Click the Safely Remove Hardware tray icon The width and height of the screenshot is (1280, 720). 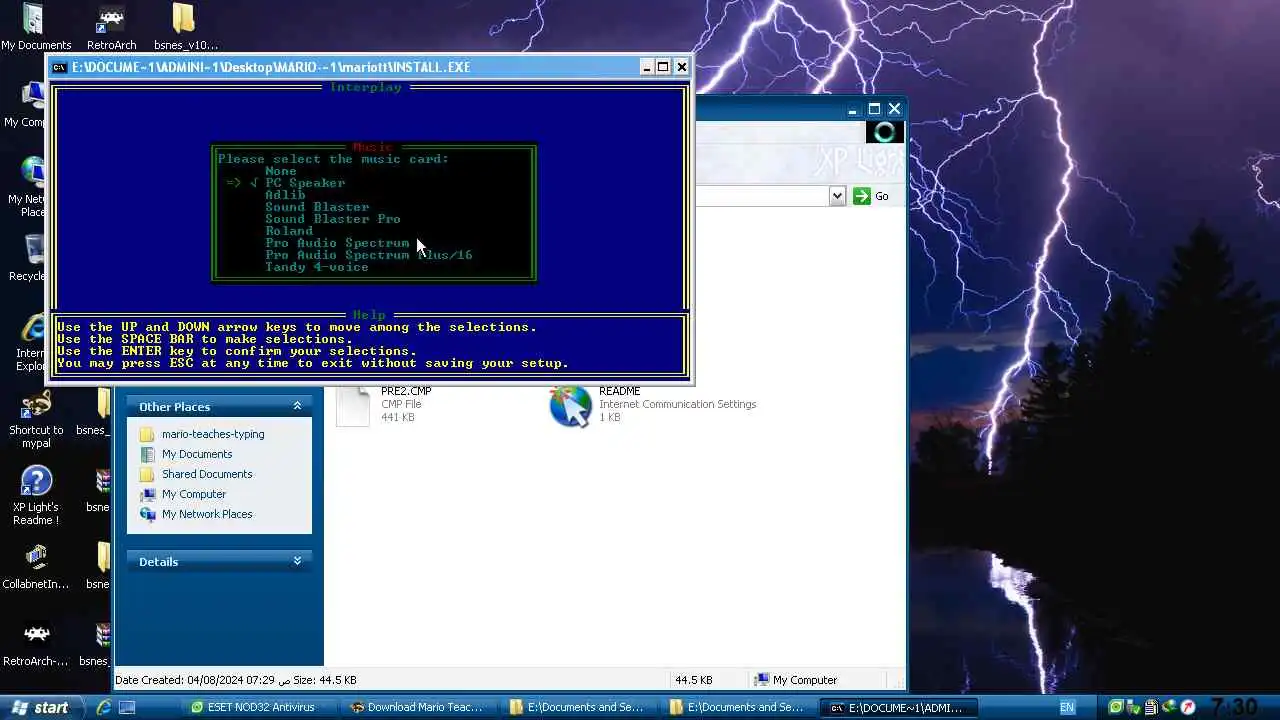(1134, 707)
